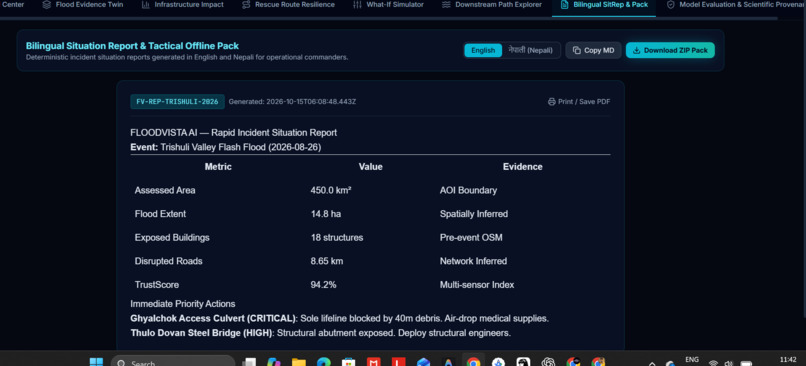Click the 11:42 taskbar clock

tap(788, 359)
